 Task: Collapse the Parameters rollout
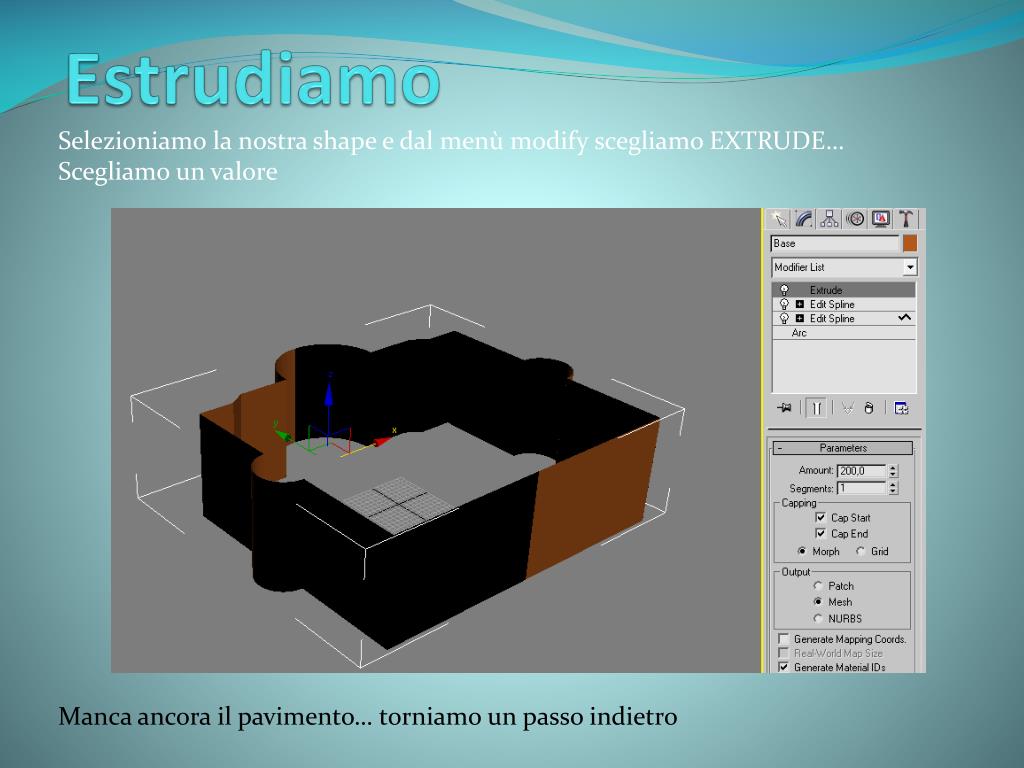[842, 448]
